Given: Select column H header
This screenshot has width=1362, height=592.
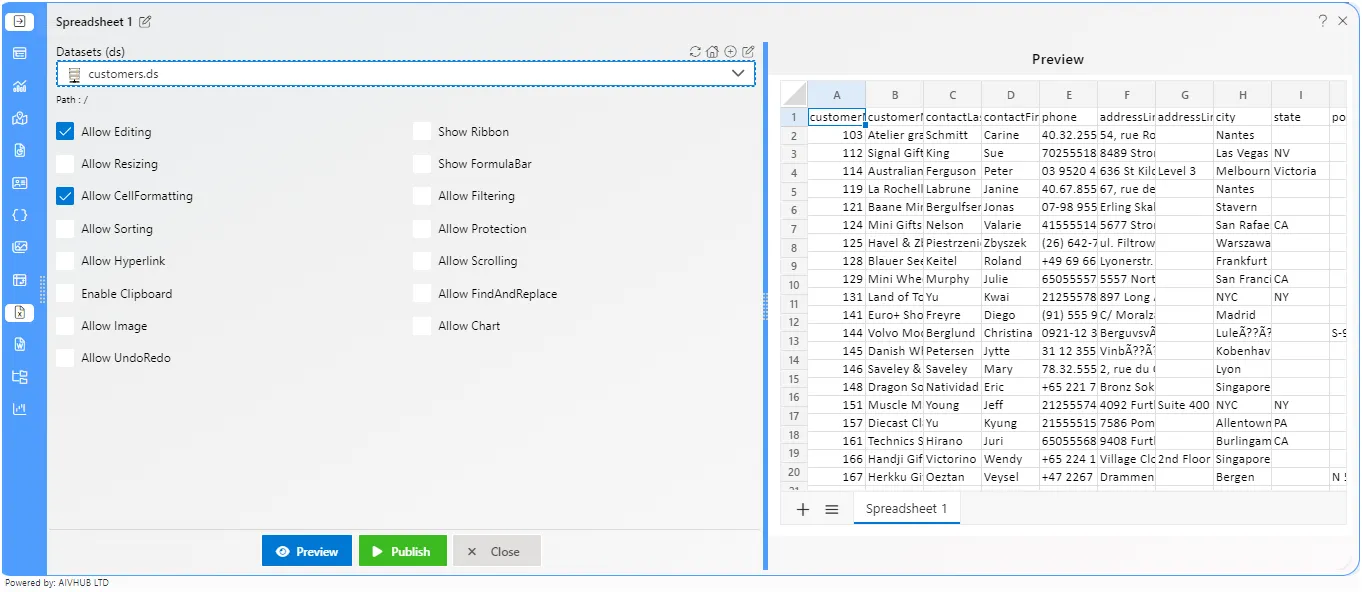Looking at the screenshot, I should click(1243, 95).
